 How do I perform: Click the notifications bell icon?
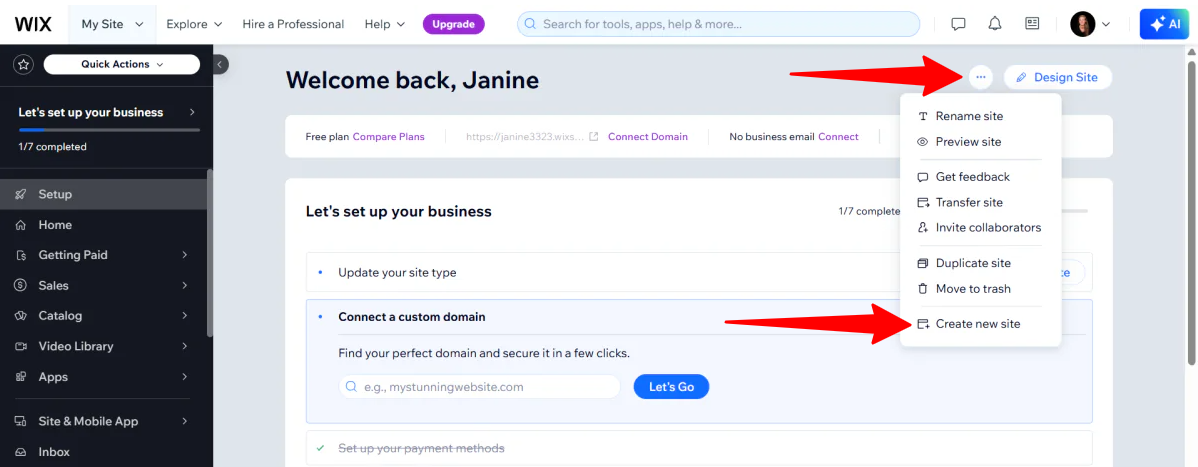994,24
